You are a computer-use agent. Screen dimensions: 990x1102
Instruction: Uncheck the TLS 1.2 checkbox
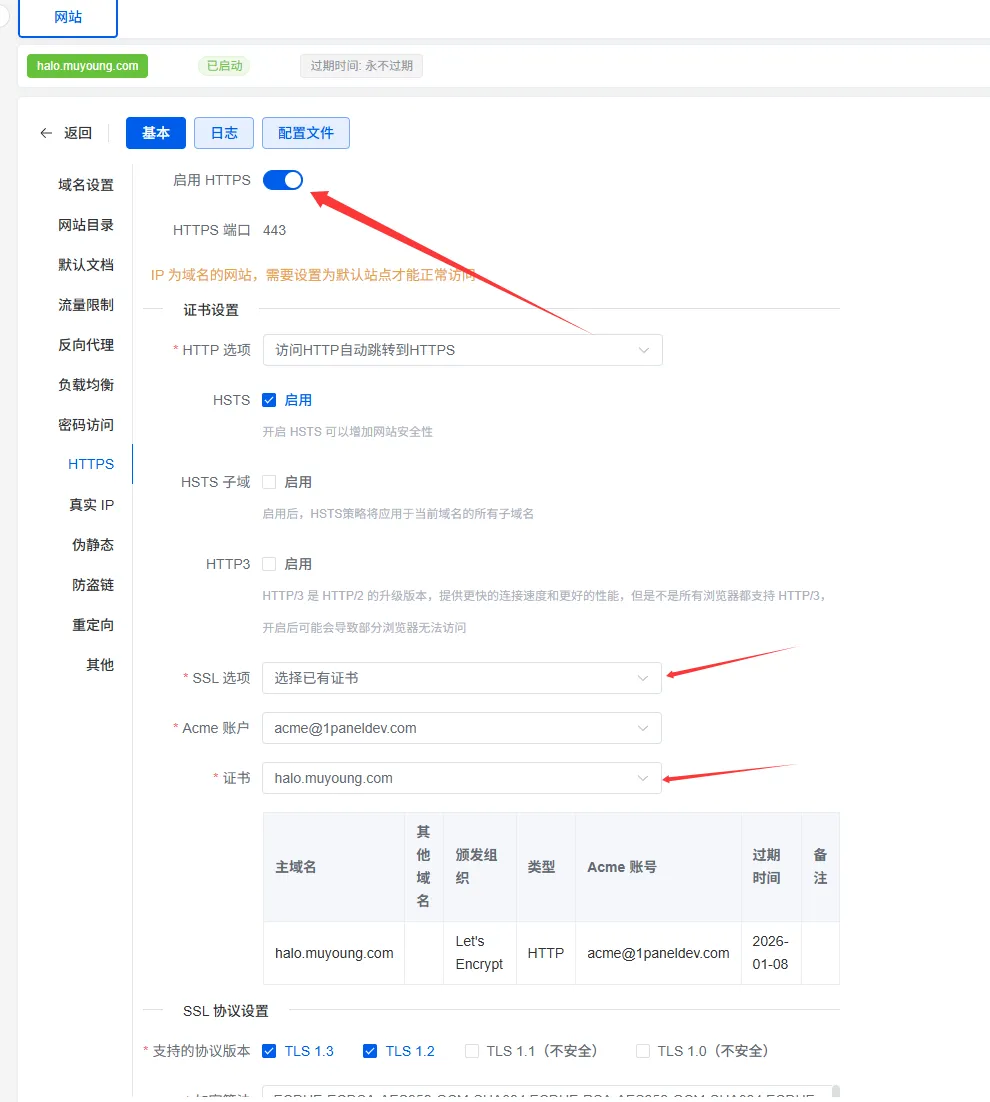coord(370,1051)
